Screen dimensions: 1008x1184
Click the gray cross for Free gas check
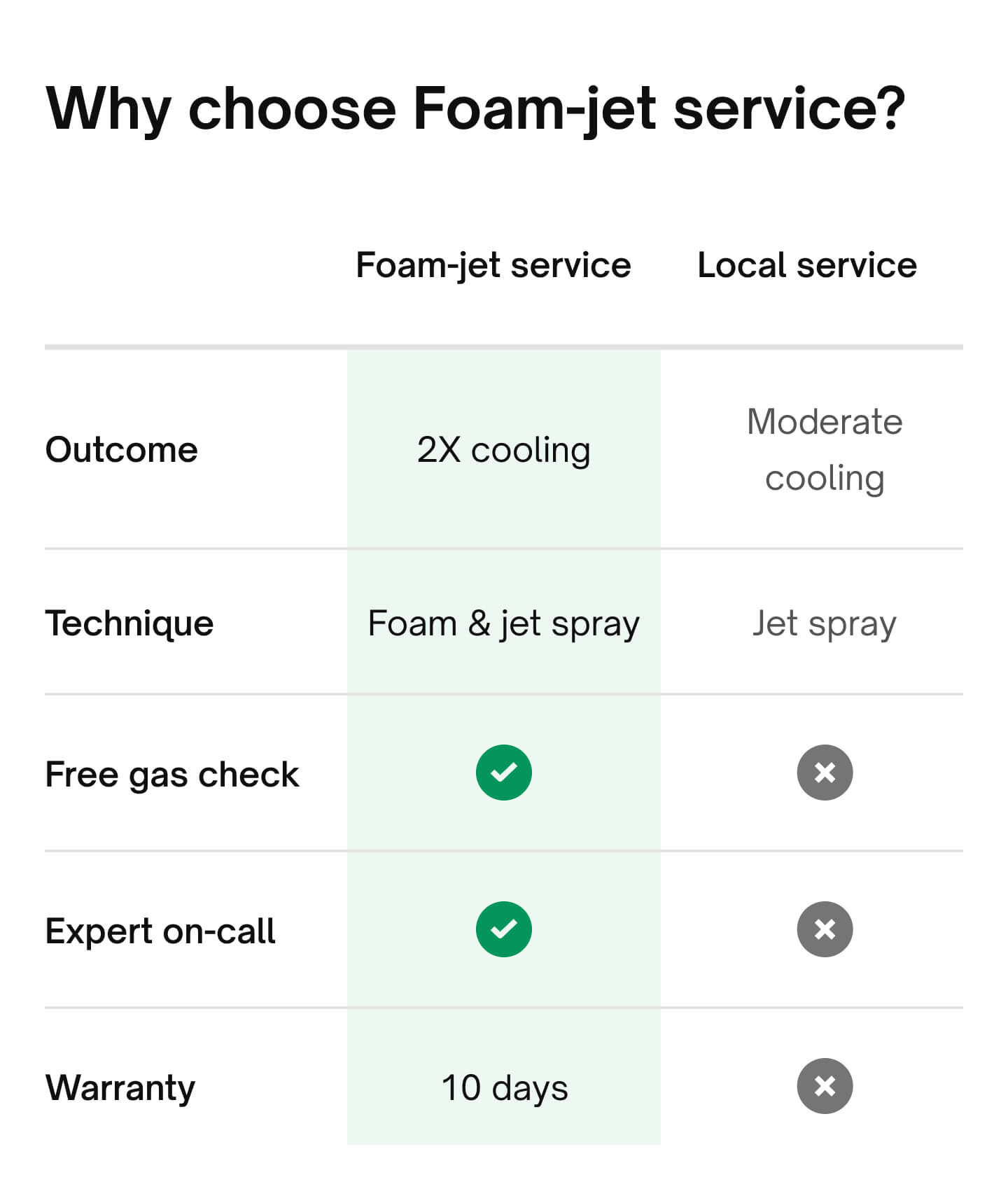coord(825,773)
